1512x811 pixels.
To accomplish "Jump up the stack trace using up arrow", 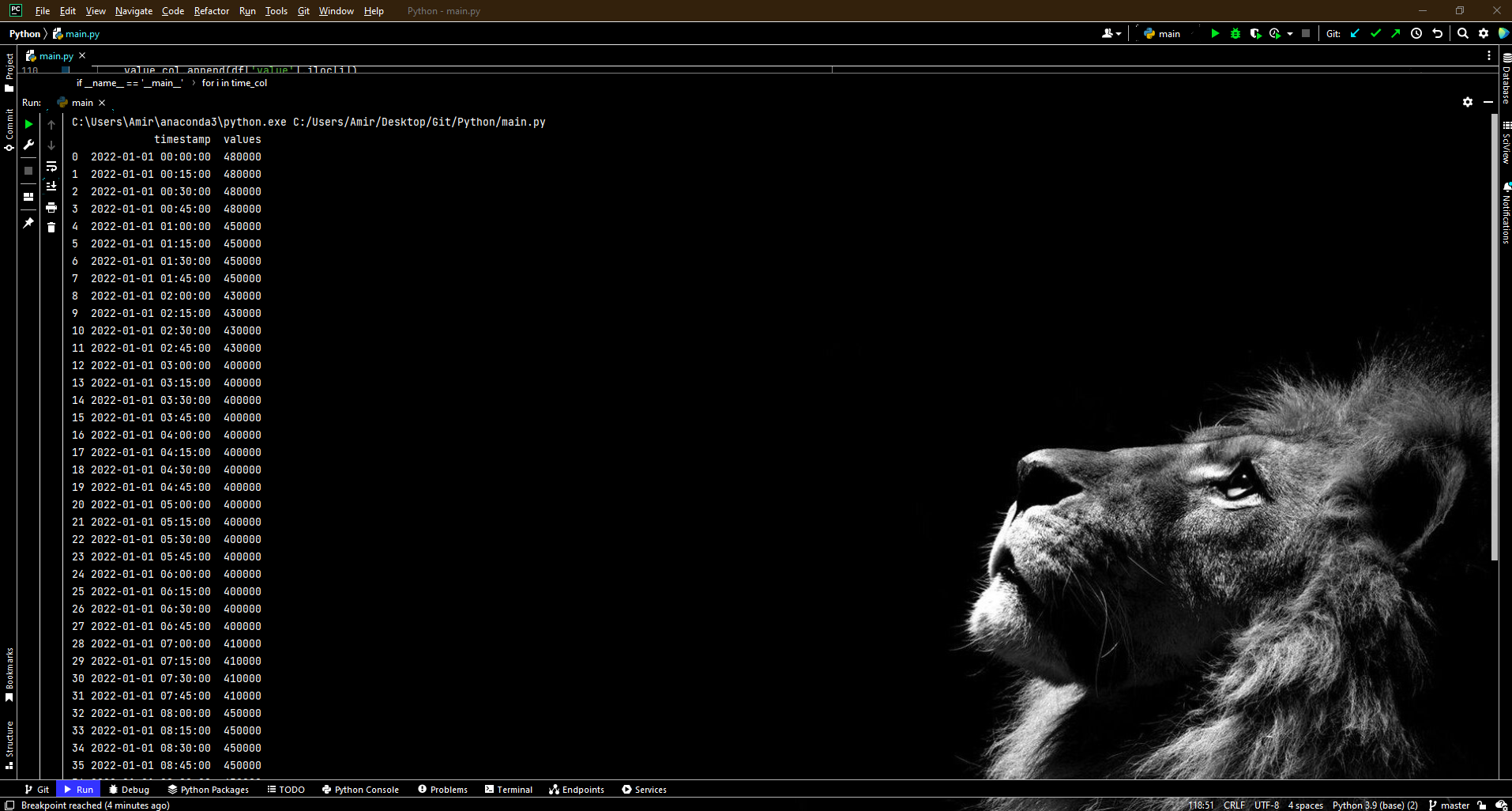I will tap(51, 124).
